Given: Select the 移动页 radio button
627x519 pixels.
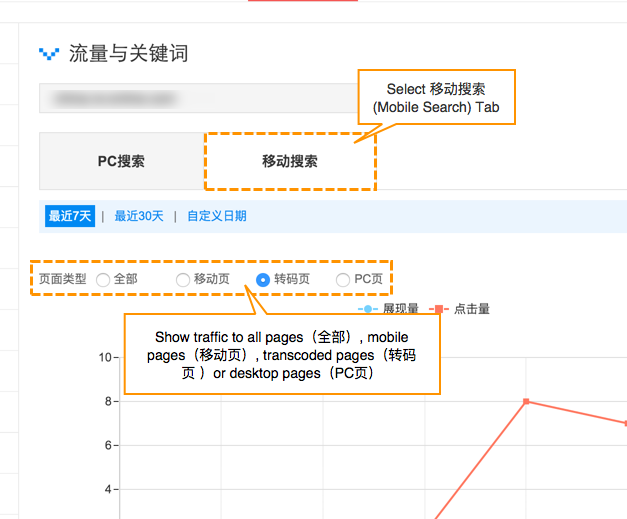Looking at the screenshot, I should [x=183, y=280].
